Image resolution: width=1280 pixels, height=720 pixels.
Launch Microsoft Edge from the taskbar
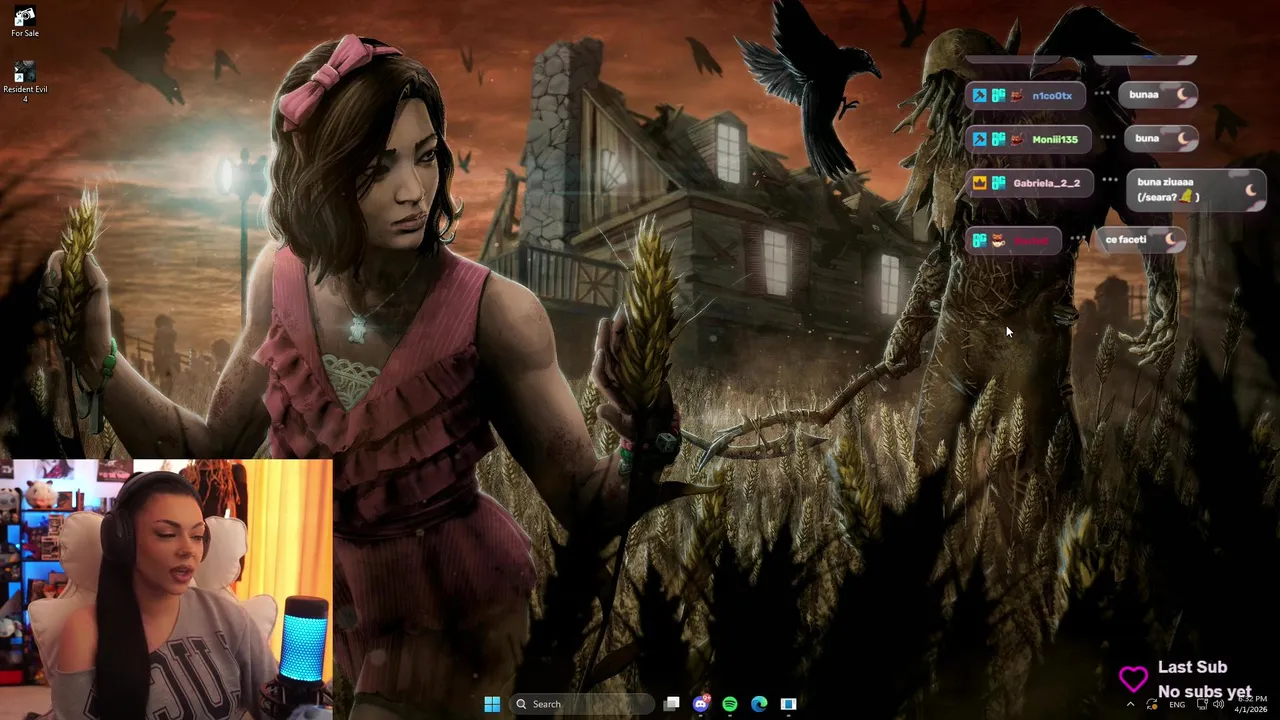pos(759,704)
